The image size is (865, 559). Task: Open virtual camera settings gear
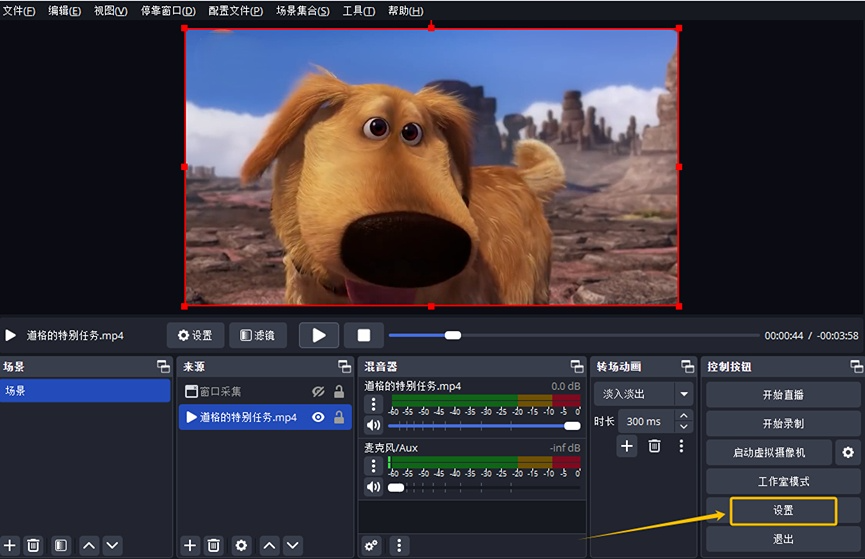tap(848, 452)
